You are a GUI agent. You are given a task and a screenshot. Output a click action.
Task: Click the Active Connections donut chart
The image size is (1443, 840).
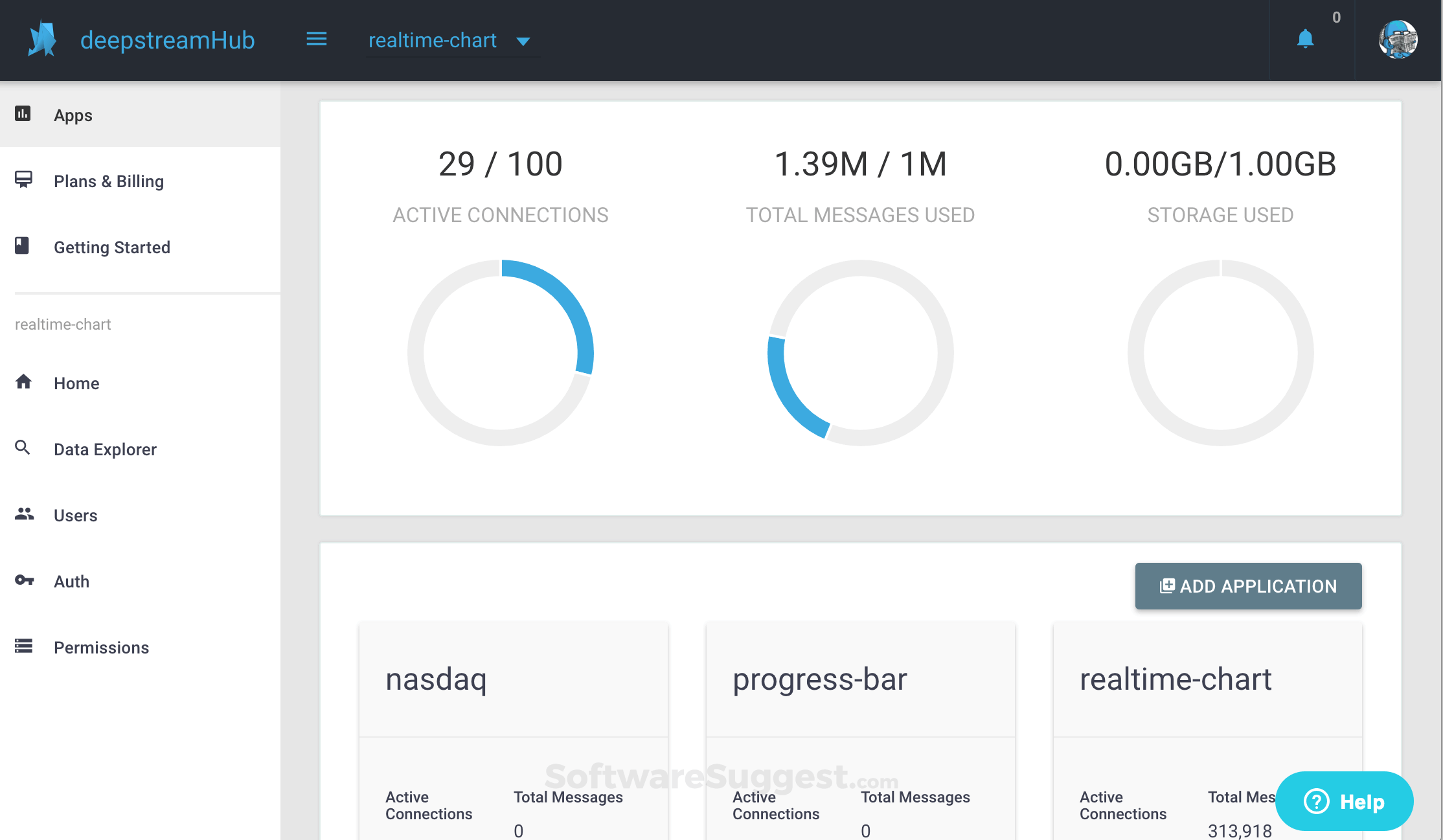(x=500, y=353)
